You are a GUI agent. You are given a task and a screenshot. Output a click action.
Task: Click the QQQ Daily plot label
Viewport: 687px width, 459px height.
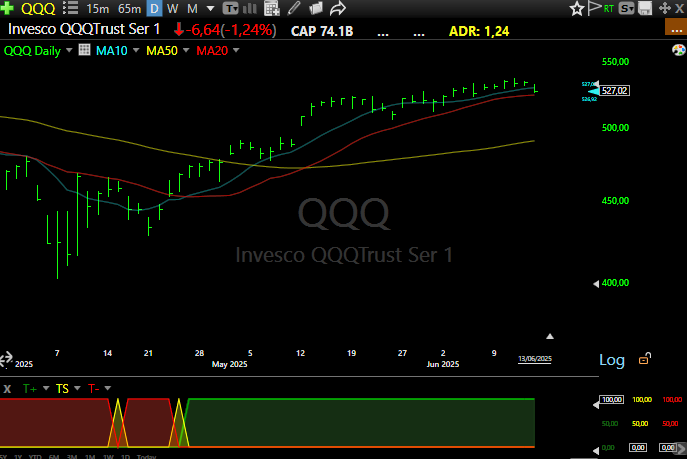click(32, 51)
